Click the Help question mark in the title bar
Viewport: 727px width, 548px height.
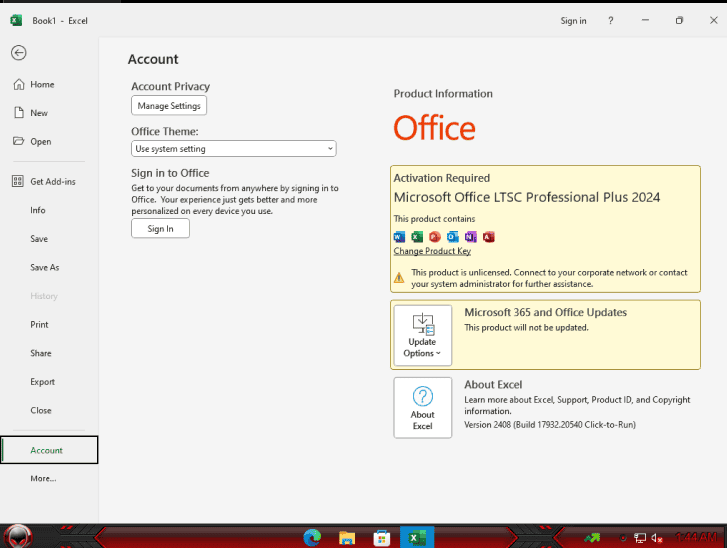(611, 21)
